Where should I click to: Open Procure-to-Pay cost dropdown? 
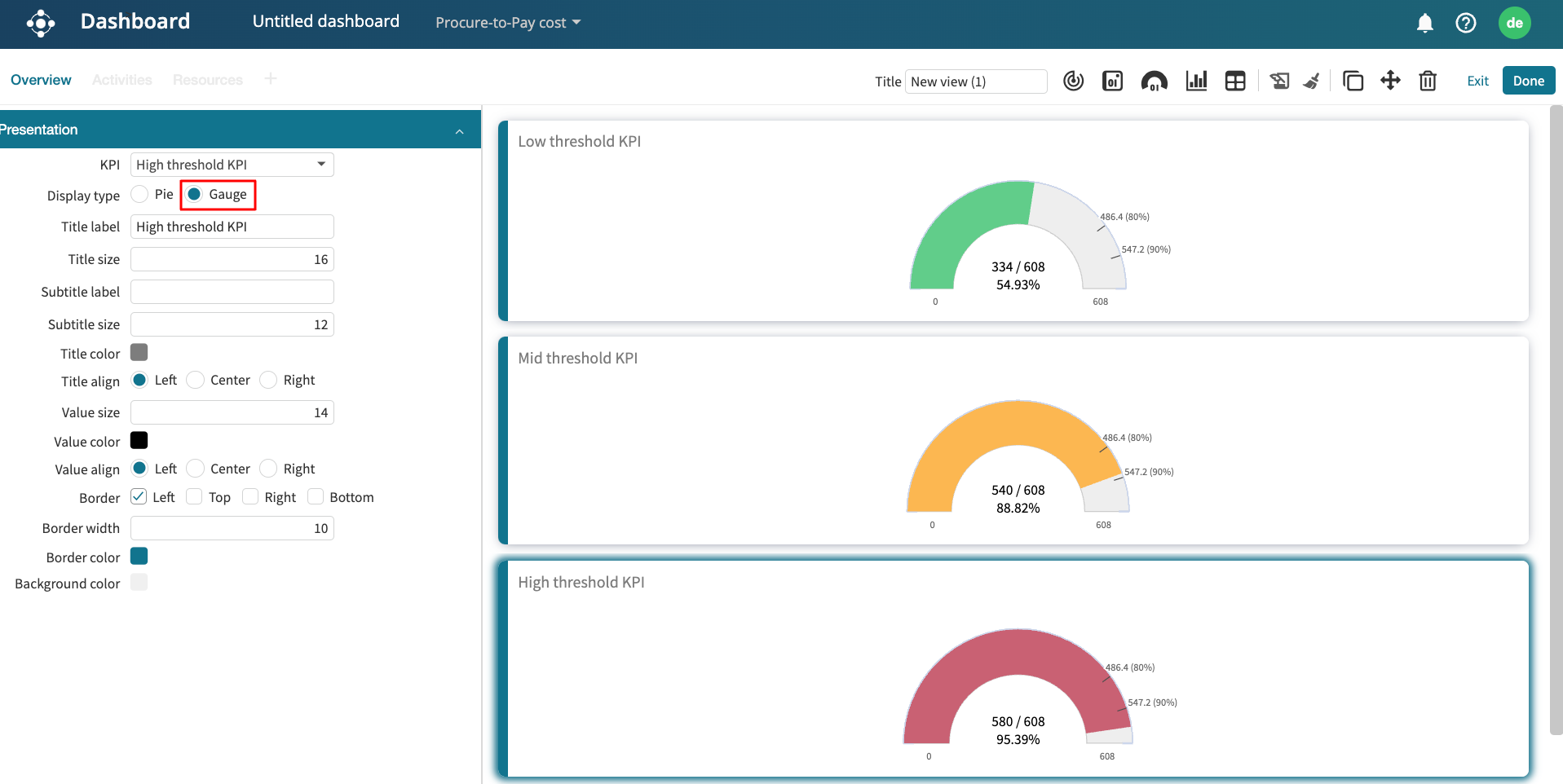tap(507, 23)
